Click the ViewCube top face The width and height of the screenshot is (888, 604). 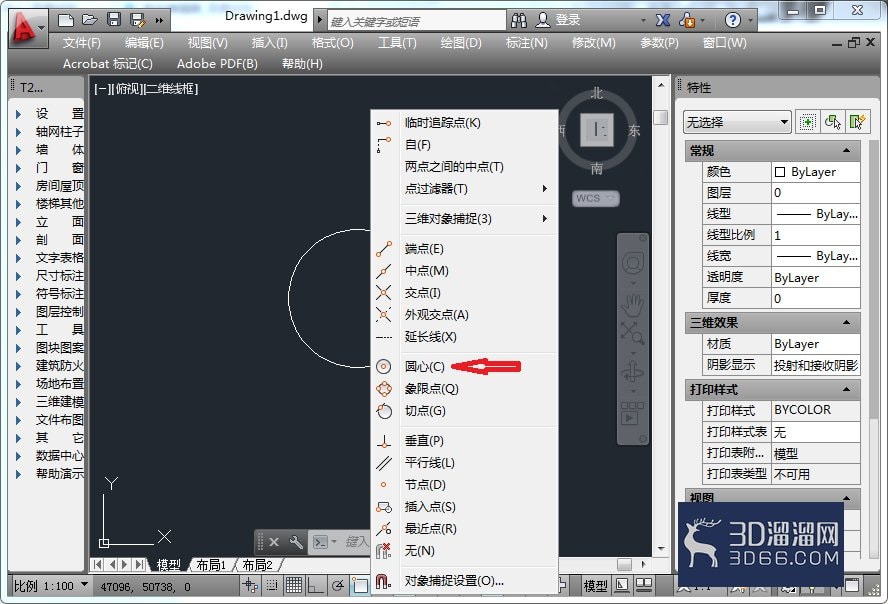(x=597, y=130)
